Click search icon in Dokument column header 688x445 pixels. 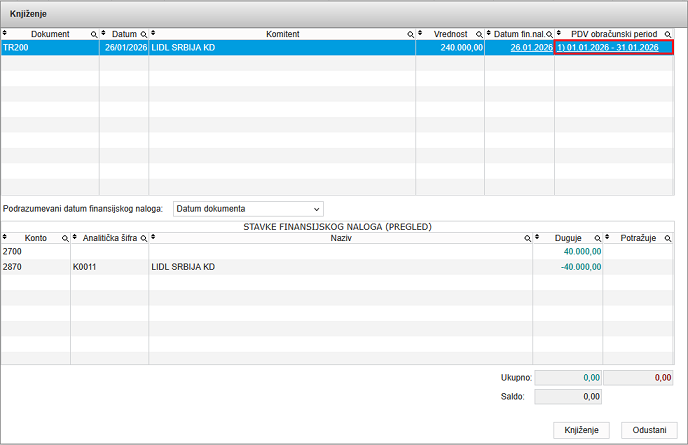click(94, 34)
